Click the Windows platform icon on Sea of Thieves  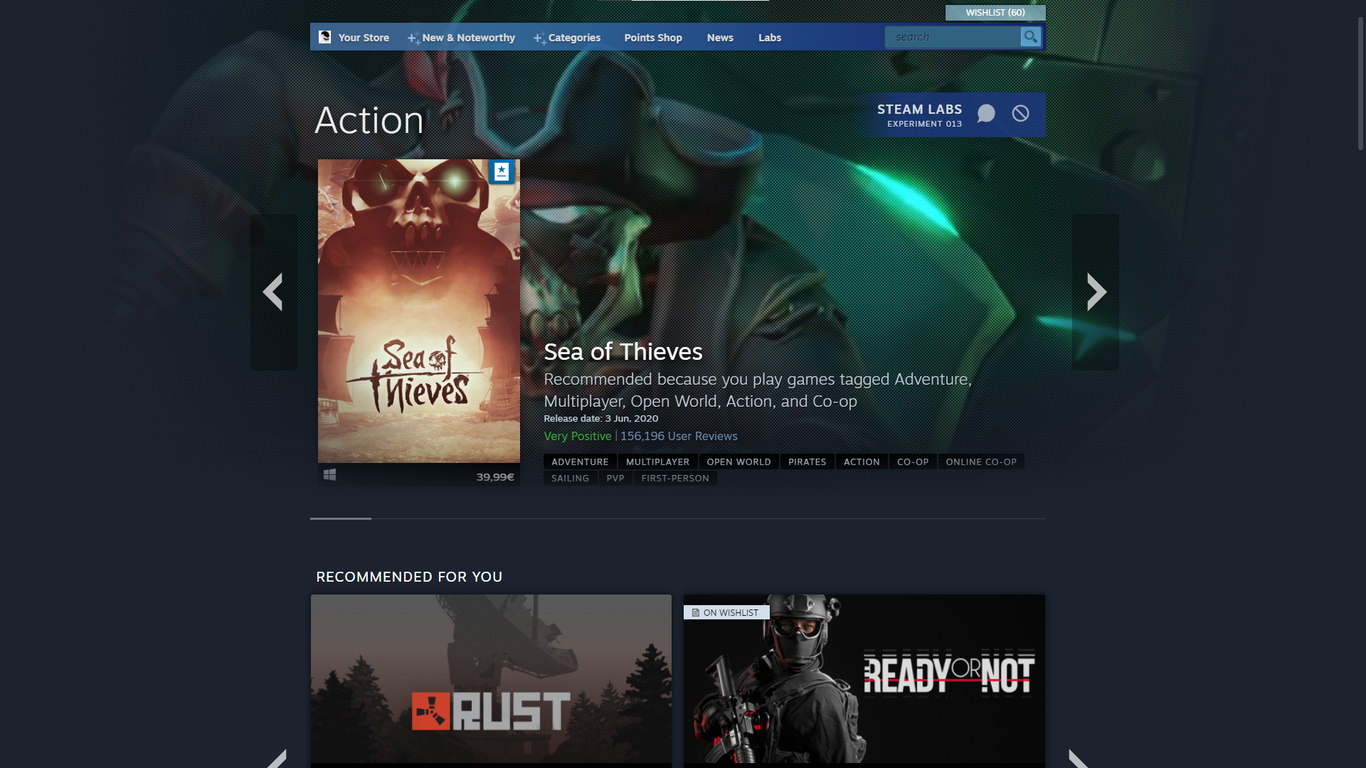pyautogui.click(x=330, y=473)
